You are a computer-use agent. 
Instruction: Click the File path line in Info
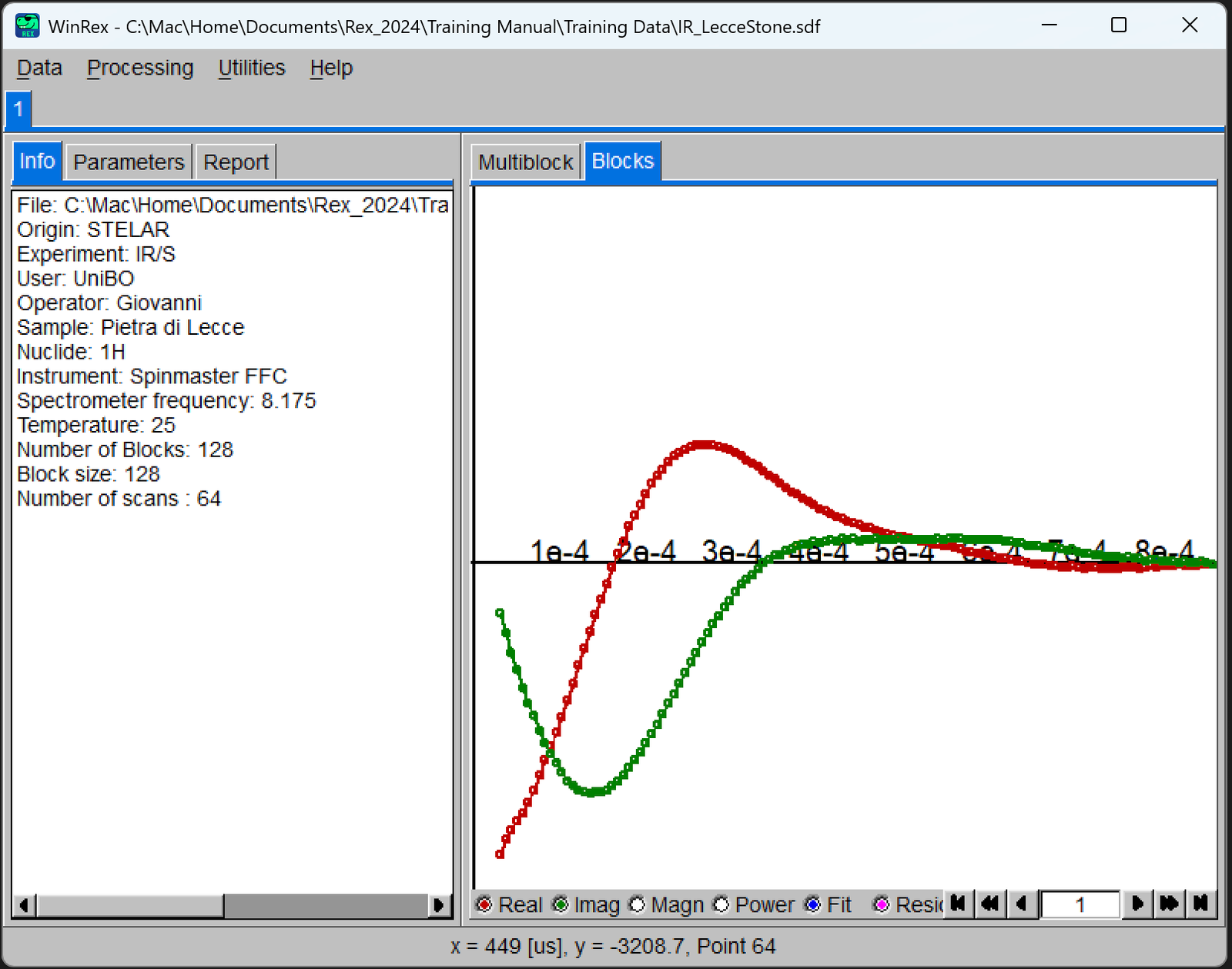click(233, 205)
